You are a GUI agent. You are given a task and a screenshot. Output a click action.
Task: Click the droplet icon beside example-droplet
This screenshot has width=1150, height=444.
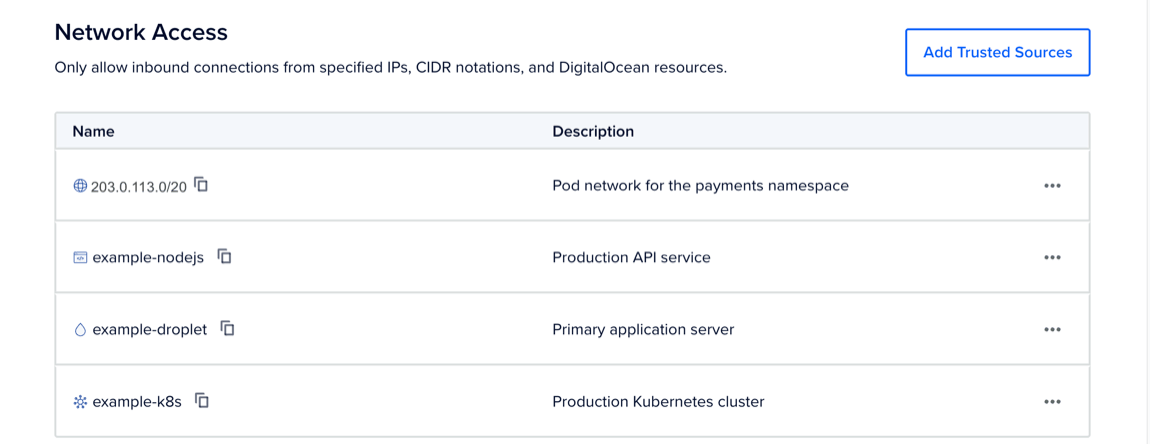point(80,330)
